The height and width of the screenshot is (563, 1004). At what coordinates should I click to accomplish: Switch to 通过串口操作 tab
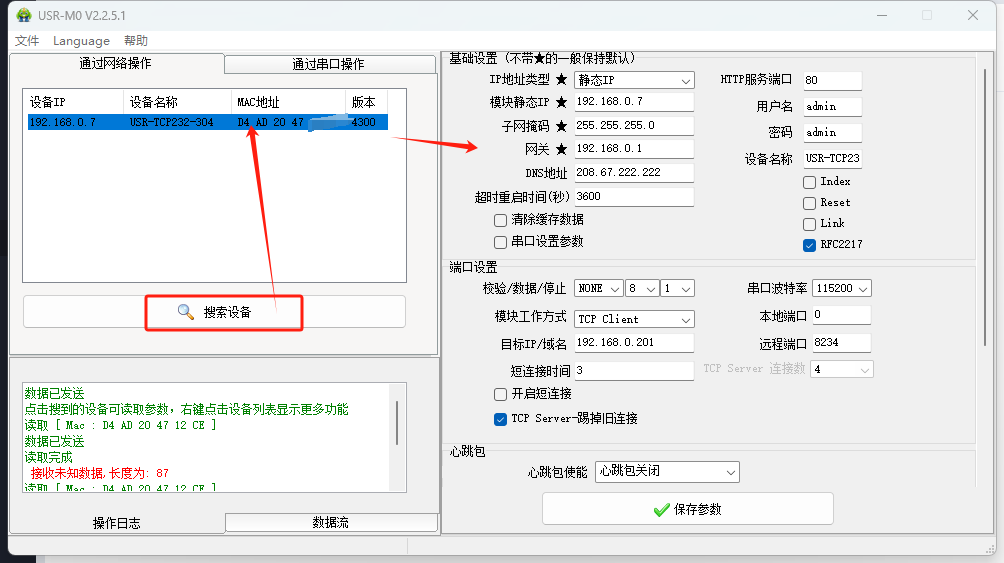(329, 64)
